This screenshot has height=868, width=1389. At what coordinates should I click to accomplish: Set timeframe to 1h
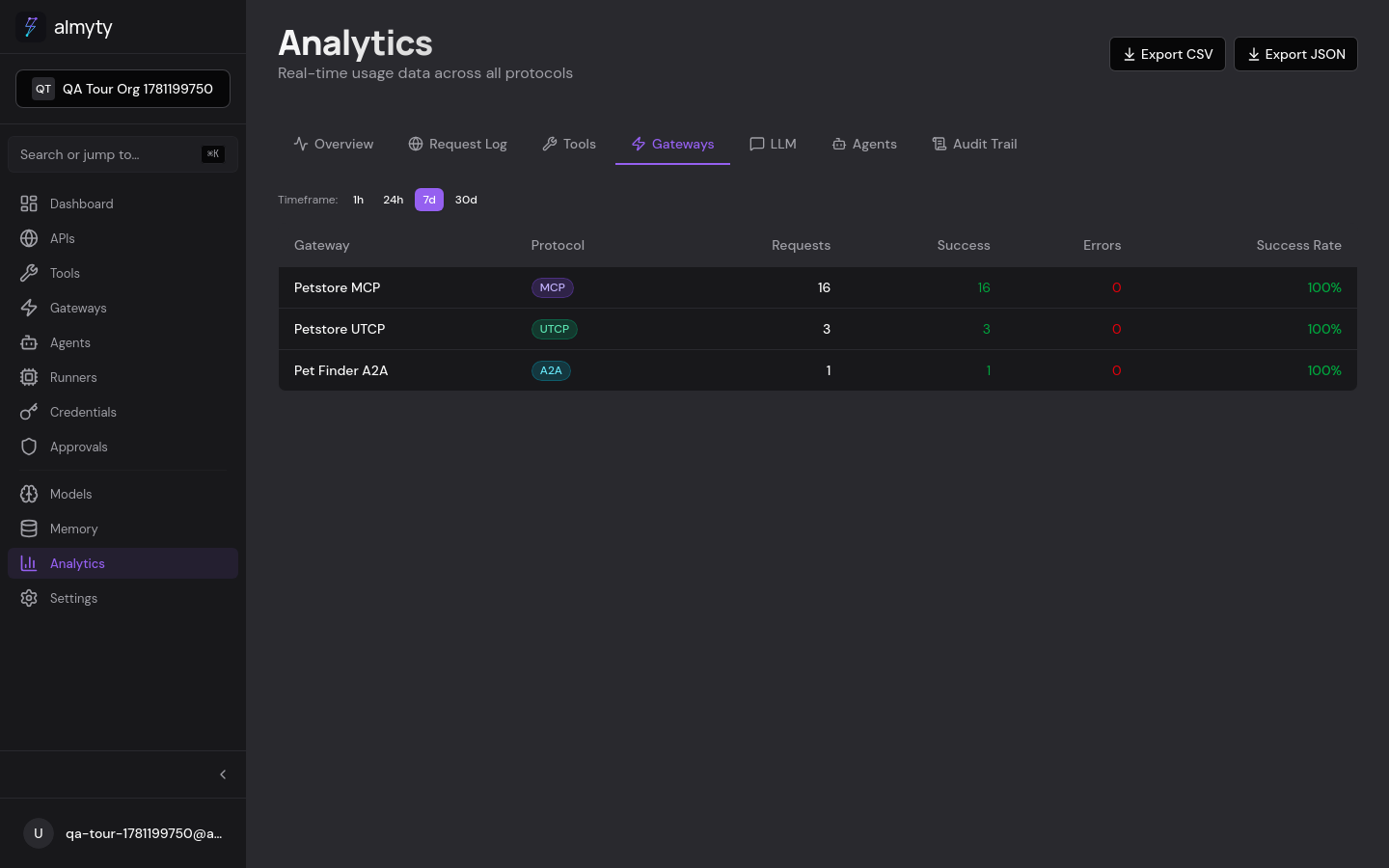pos(358,200)
